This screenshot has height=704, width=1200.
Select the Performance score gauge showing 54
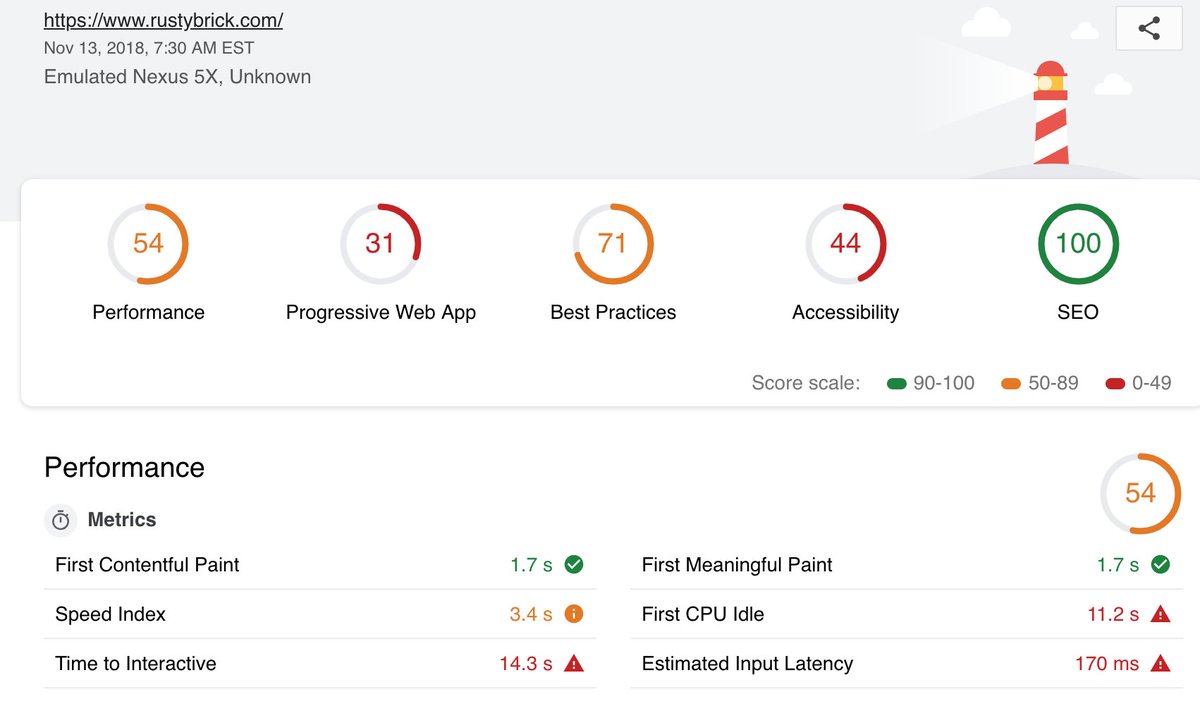click(x=148, y=243)
